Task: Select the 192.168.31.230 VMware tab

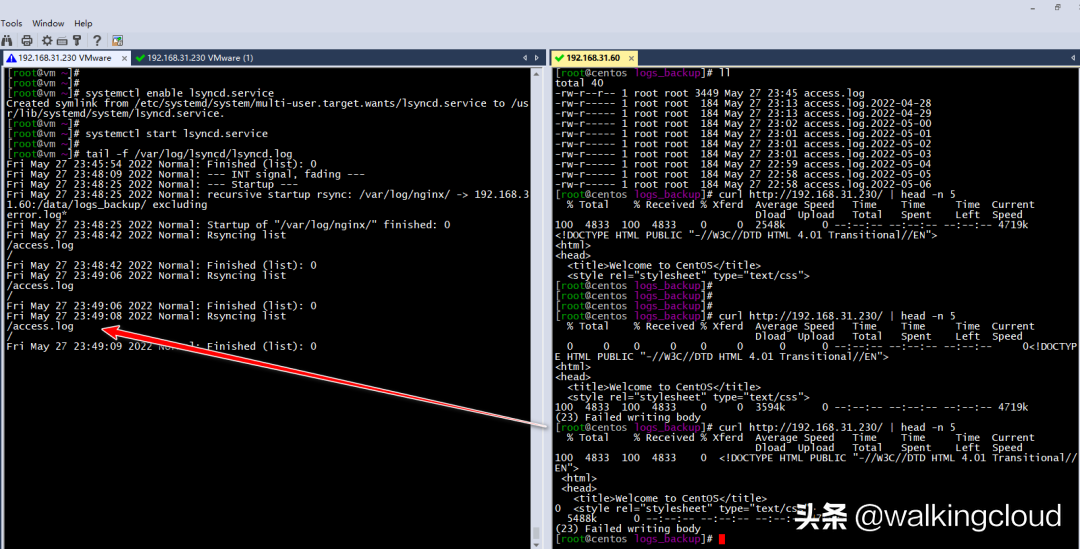Action: click(x=64, y=58)
